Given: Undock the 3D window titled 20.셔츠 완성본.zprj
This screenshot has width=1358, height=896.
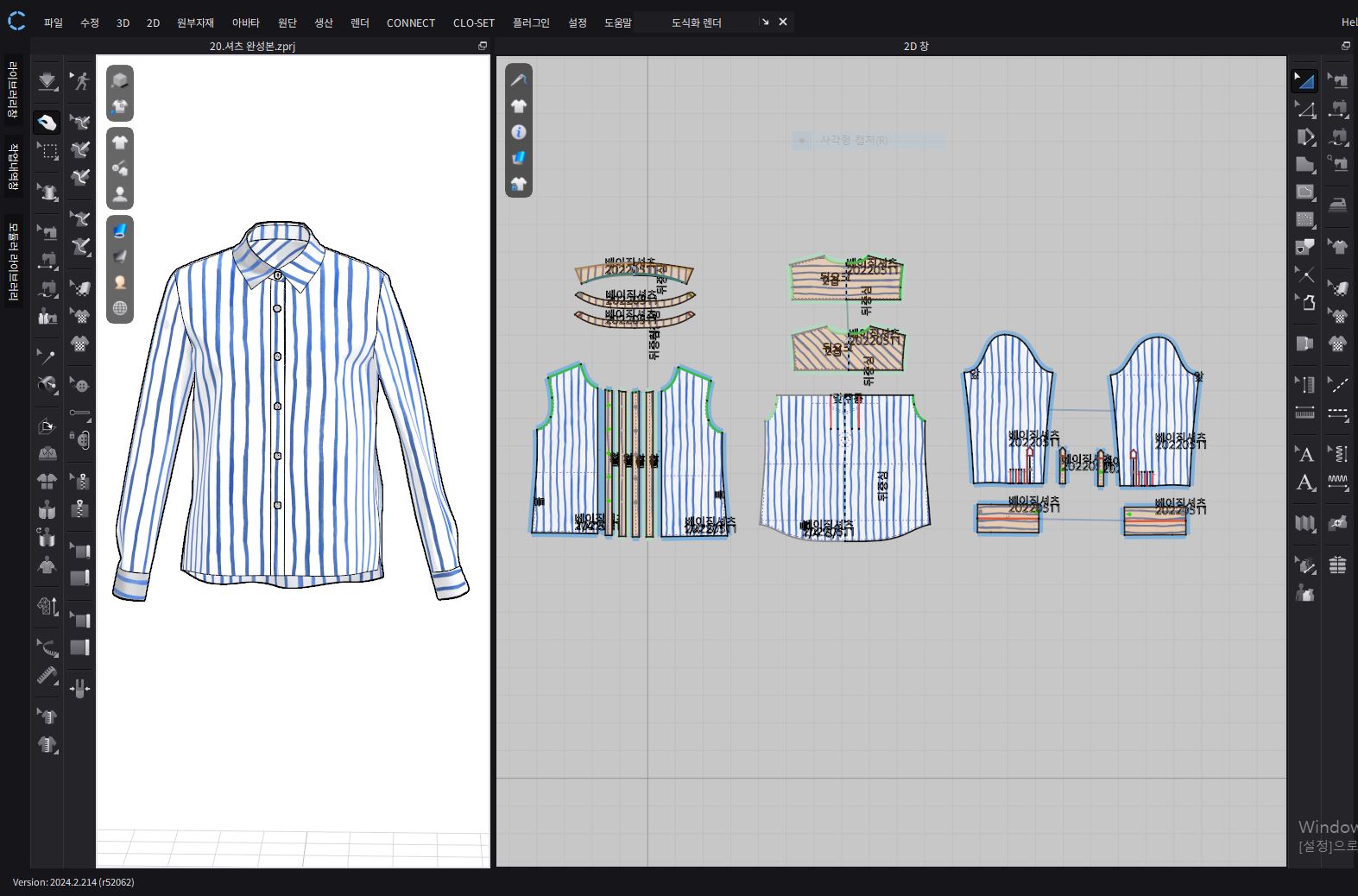Looking at the screenshot, I should (x=483, y=46).
